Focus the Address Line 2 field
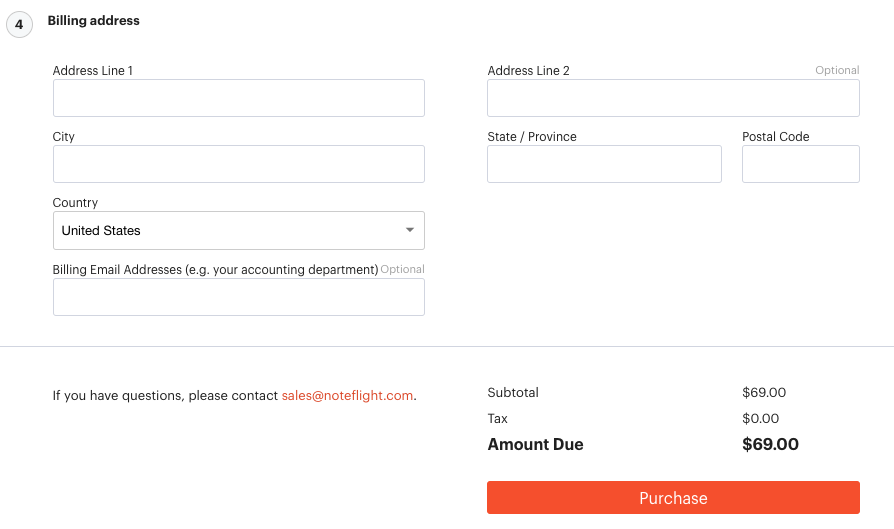The image size is (894, 529). pos(673,98)
